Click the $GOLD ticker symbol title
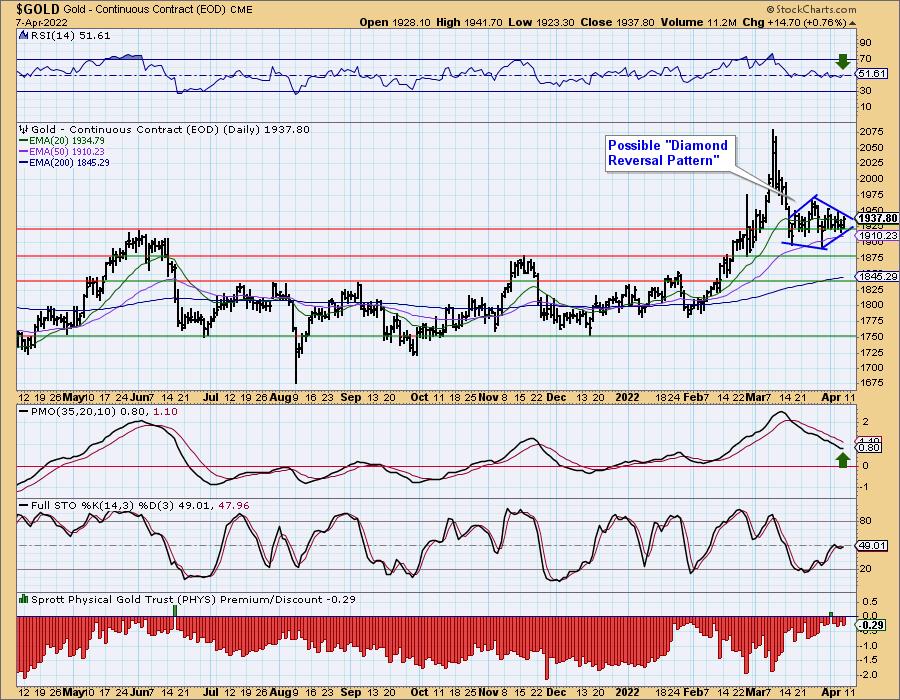Image resolution: width=900 pixels, height=700 pixels. pos(38,9)
